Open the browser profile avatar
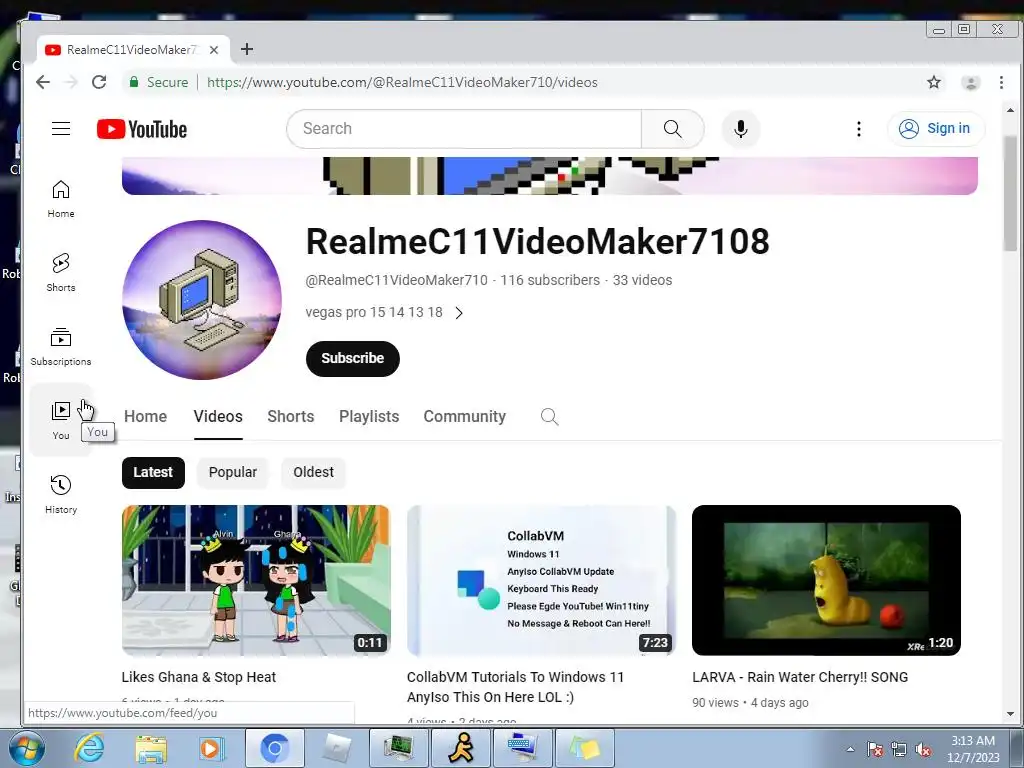1024x768 pixels. coord(970,83)
